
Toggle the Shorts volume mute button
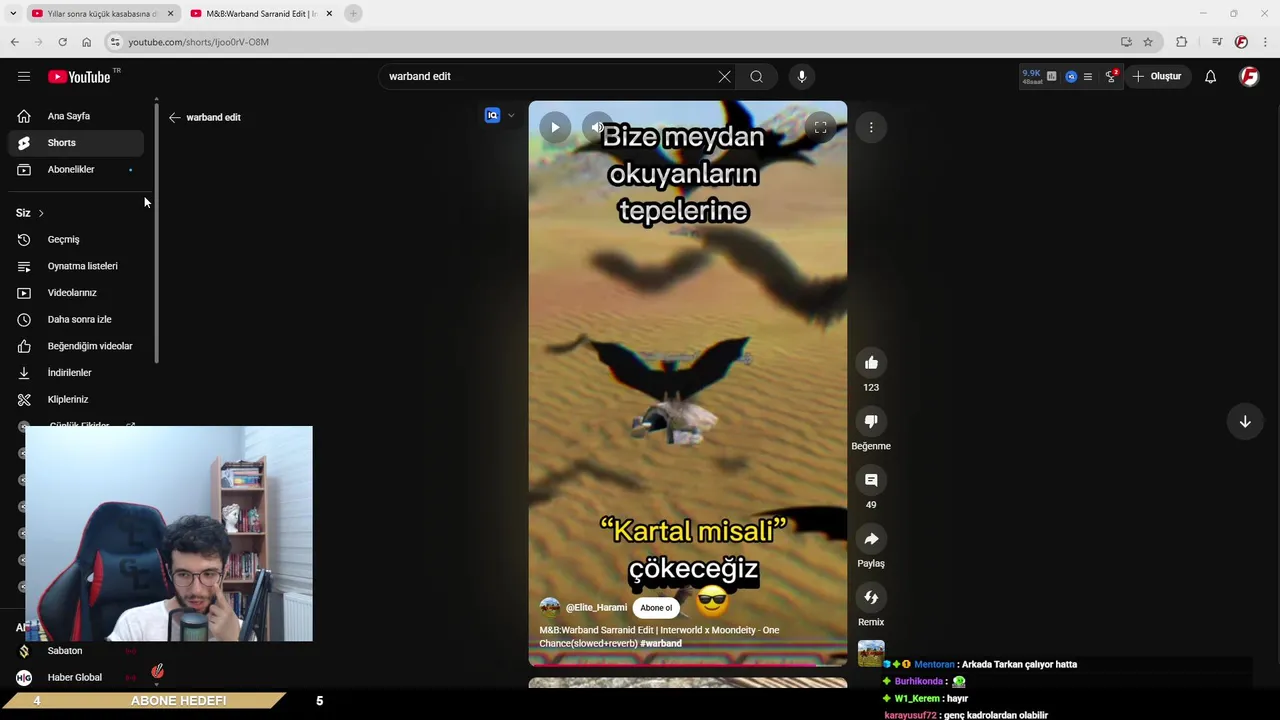click(597, 127)
